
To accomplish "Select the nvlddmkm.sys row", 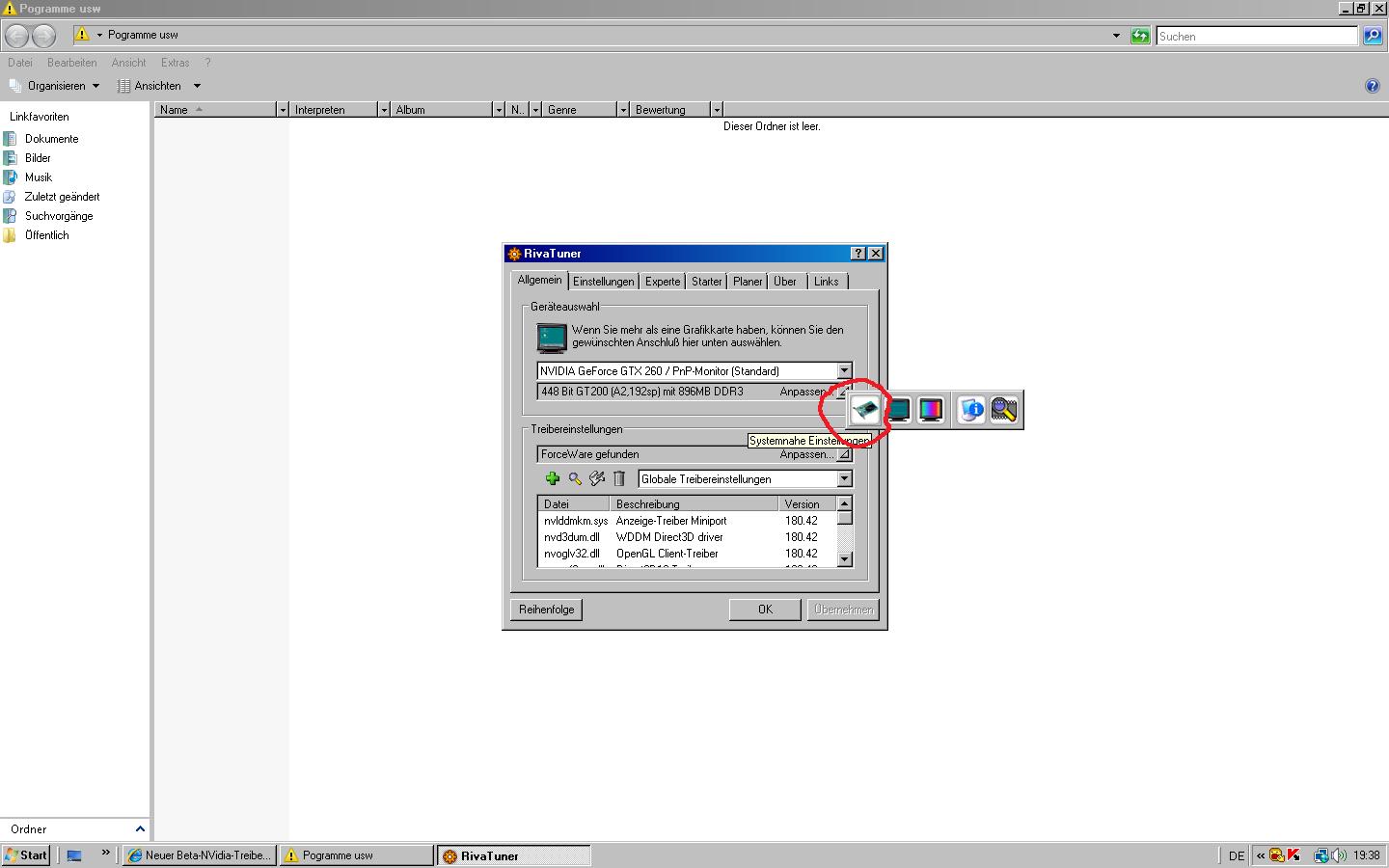I will [687, 521].
